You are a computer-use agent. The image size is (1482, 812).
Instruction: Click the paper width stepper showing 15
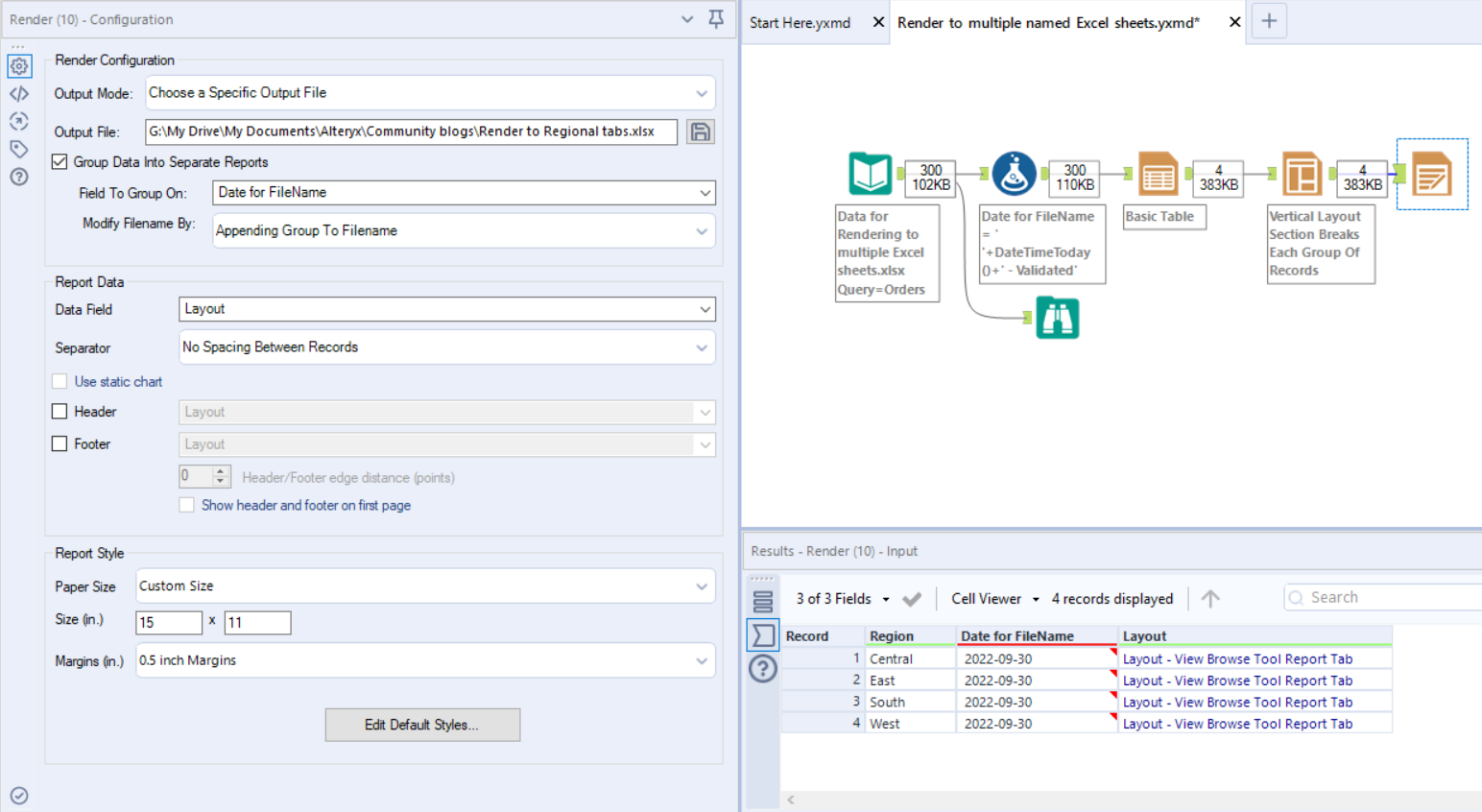coord(169,622)
